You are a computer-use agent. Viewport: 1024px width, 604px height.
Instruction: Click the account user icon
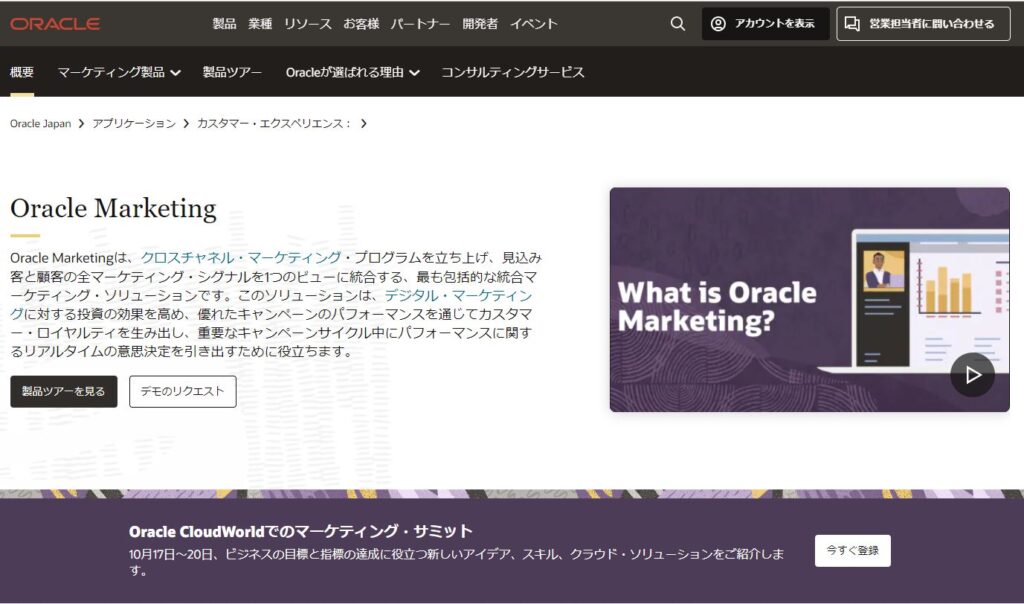(x=718, y=24)
